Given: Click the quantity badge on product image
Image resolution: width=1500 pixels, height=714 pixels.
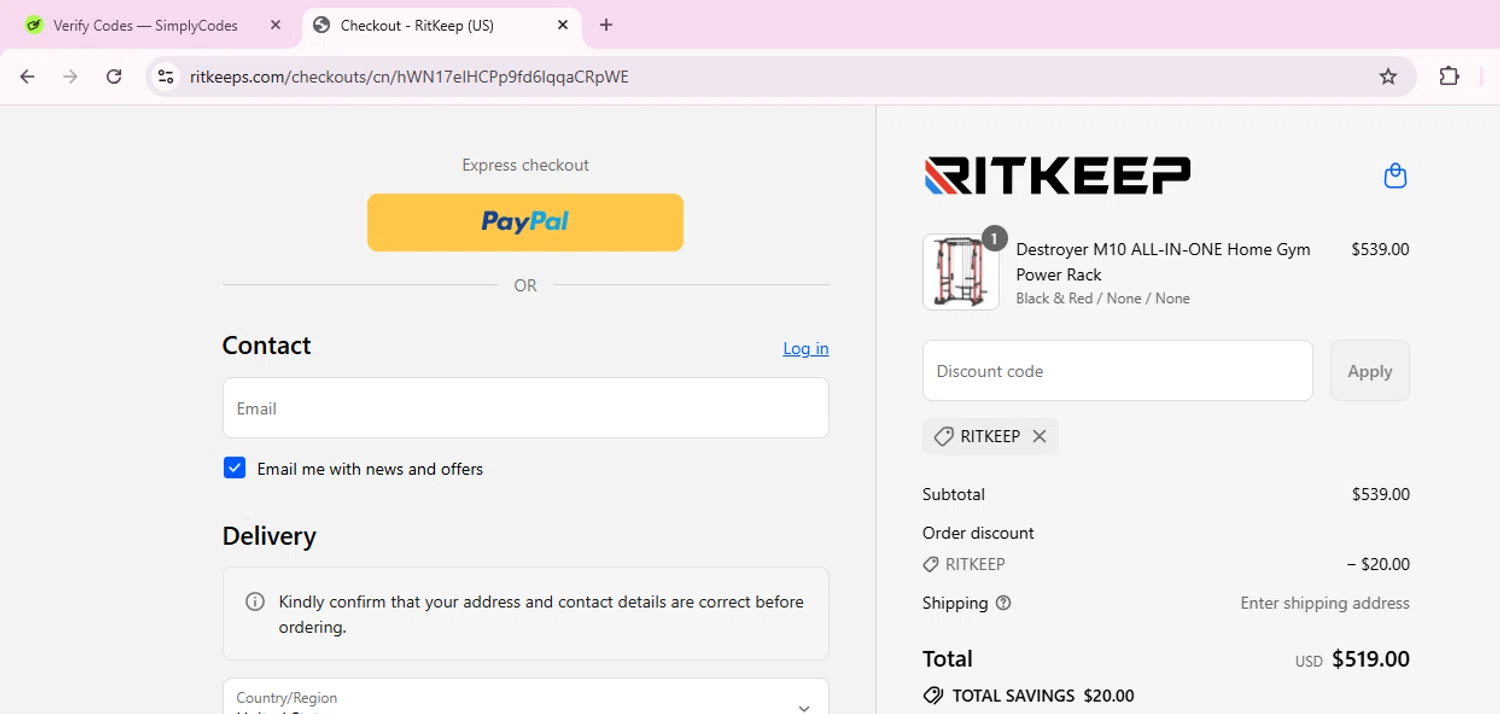Looking at the screenshot, I should coord(993,238).
